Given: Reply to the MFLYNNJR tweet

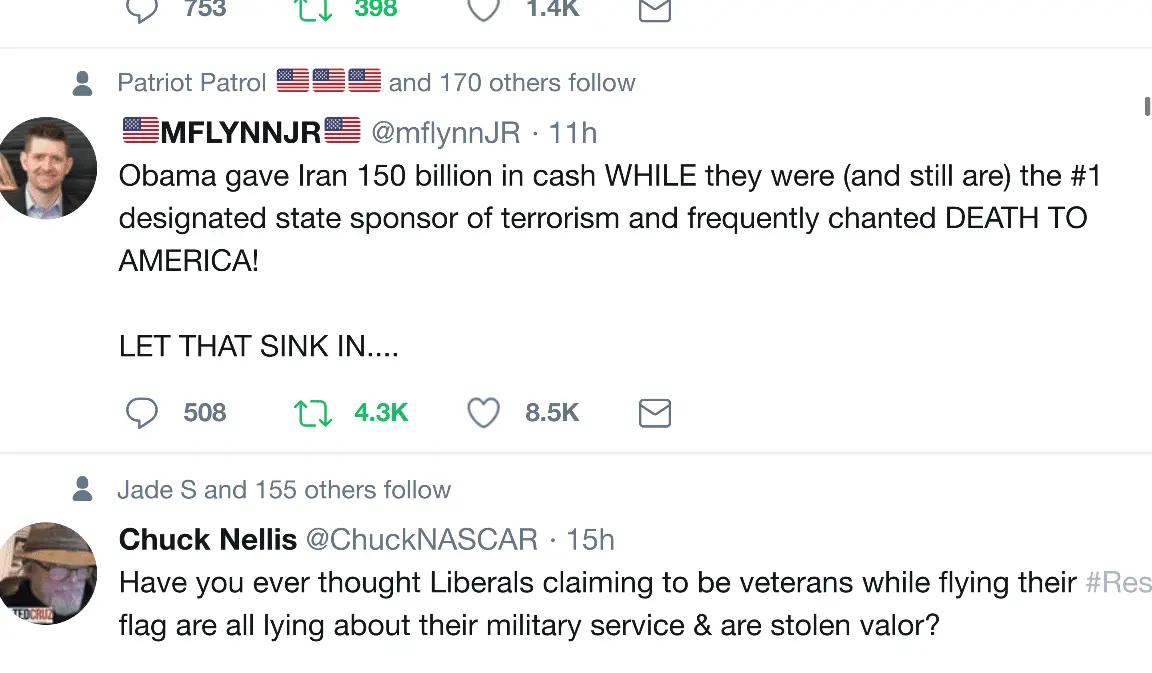Looking at the screenshot, I should click(142, 413).
